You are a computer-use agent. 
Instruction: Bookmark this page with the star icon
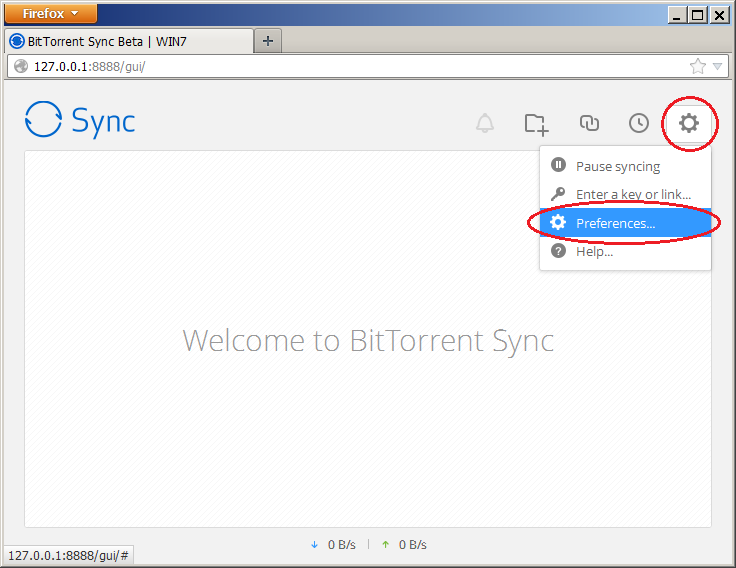[697, 67]
